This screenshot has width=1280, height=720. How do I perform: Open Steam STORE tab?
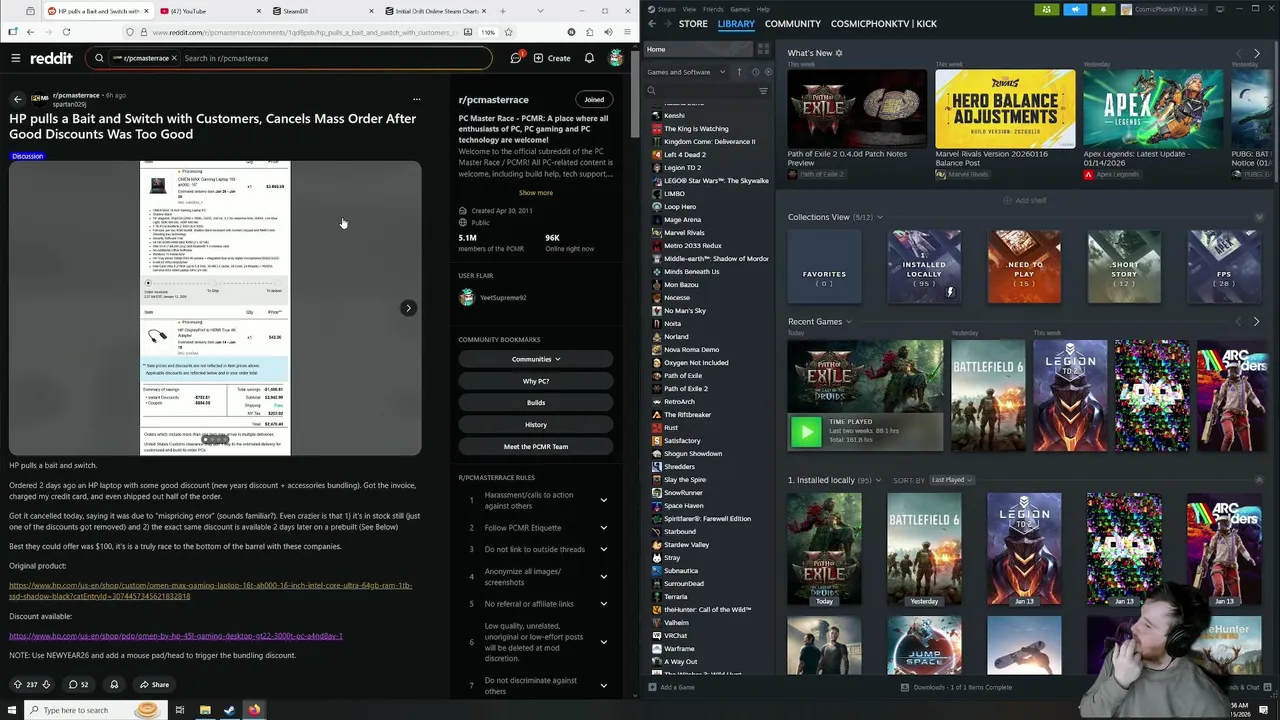click(x=693, y=24)
